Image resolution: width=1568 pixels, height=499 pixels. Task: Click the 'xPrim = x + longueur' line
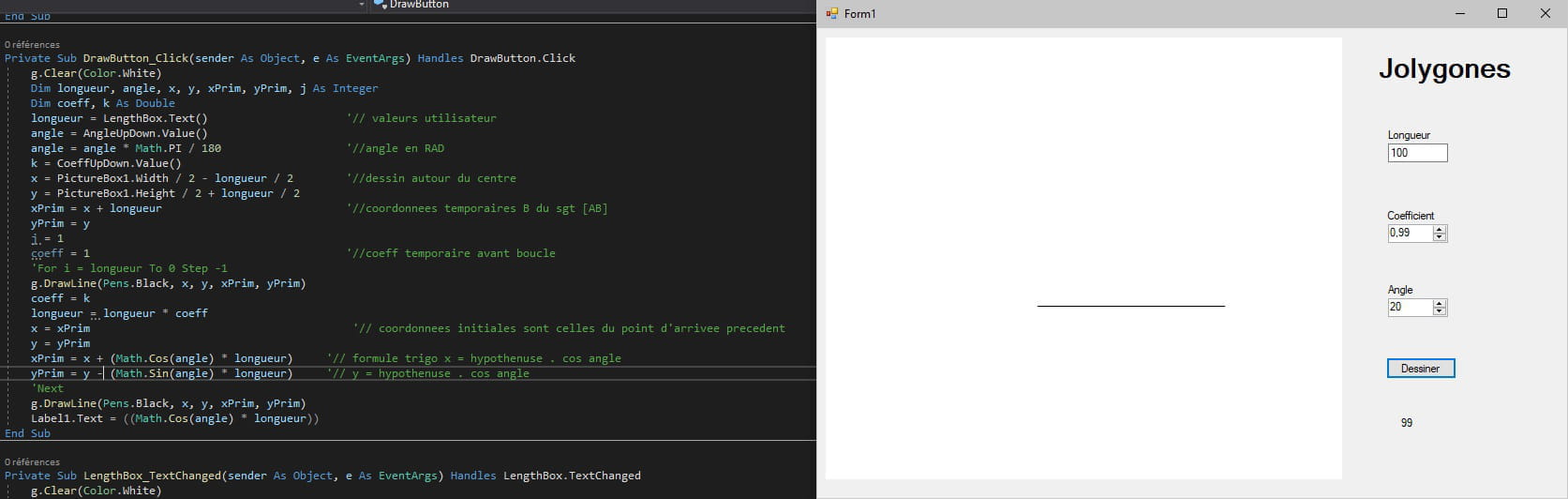[x=97, y=208]
